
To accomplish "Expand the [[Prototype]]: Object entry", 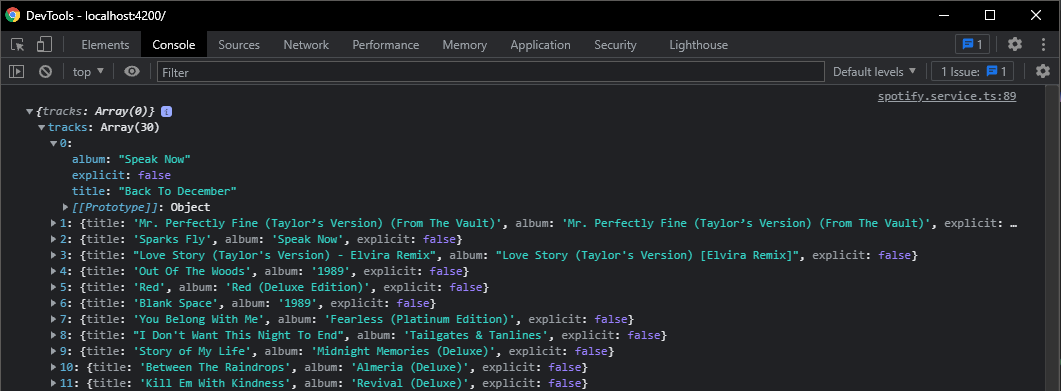I will tap(66, 207).
